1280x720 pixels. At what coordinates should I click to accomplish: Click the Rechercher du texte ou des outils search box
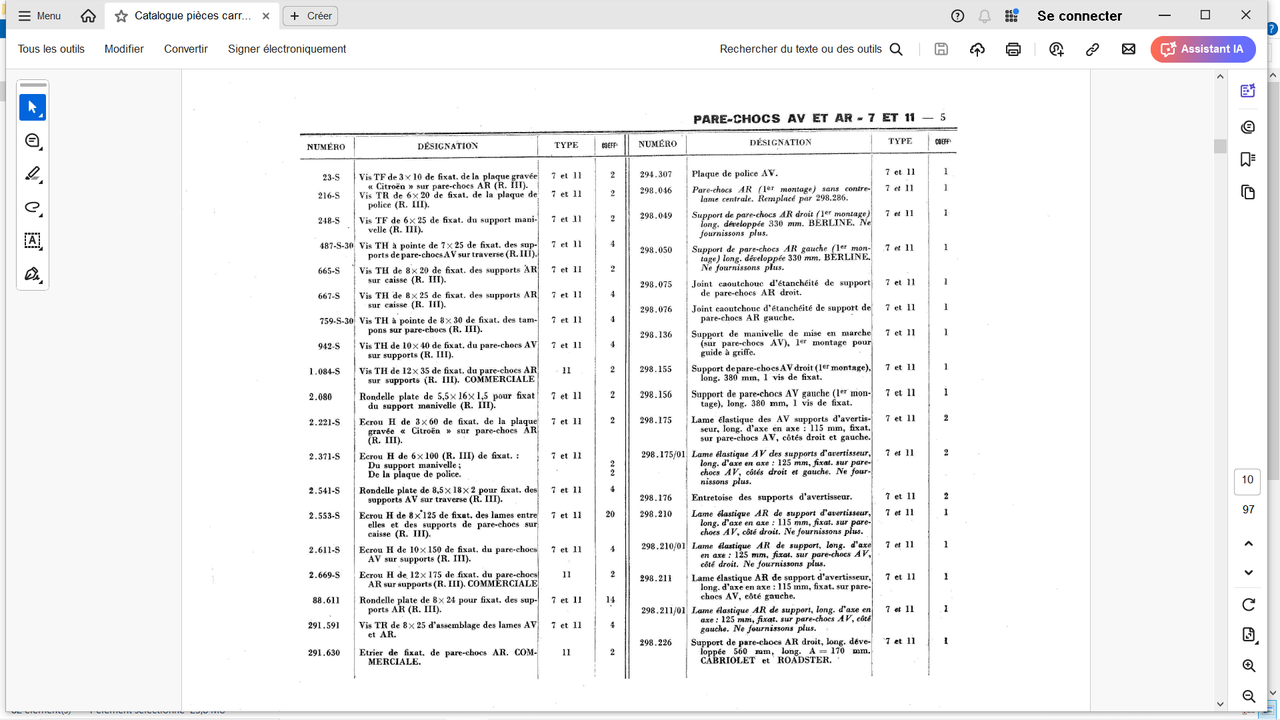coord(811,49)
